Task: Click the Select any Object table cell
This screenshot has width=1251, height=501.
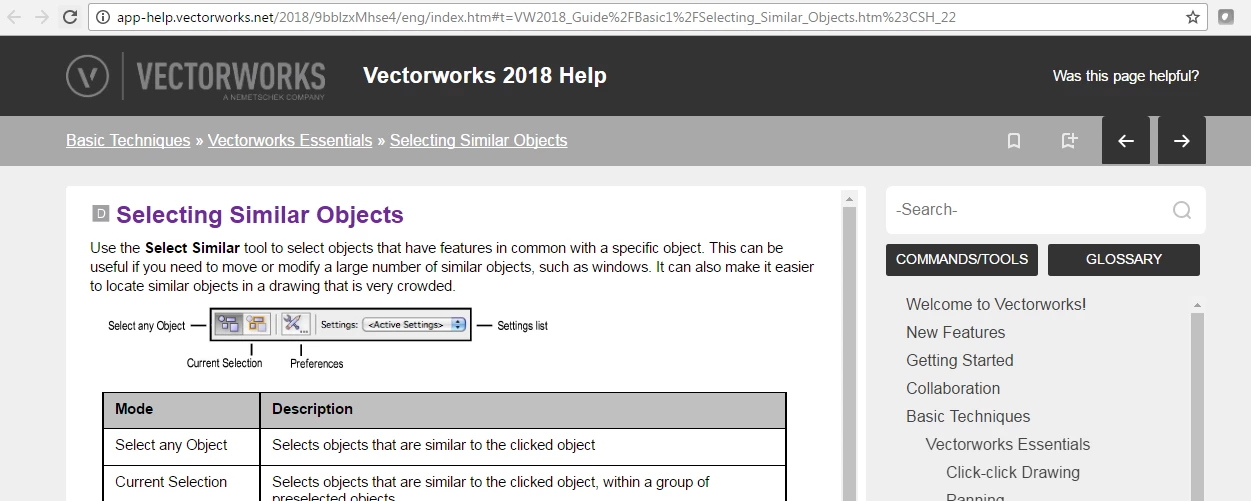Action: pyautogui.click(x=181, y=446)
